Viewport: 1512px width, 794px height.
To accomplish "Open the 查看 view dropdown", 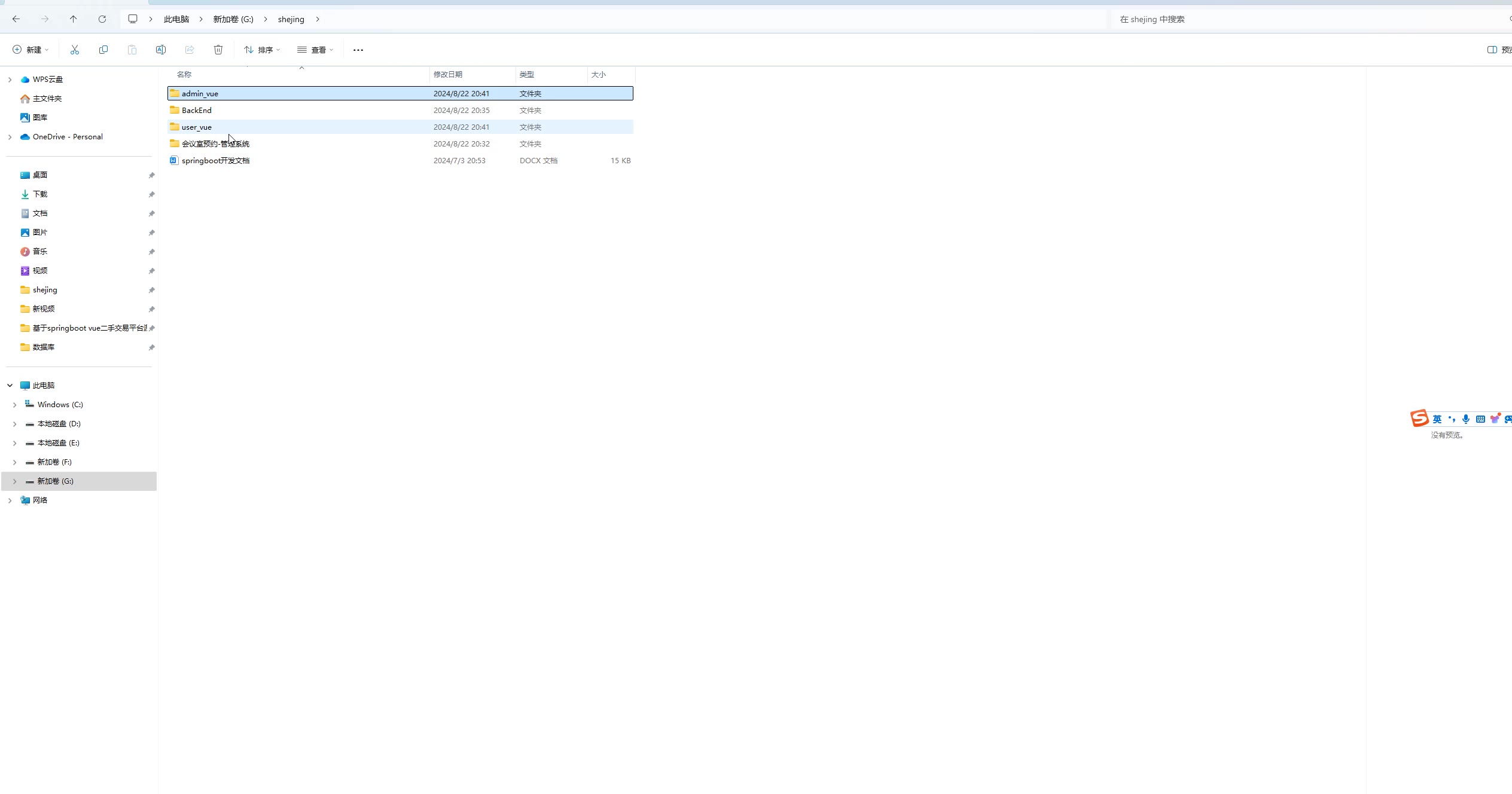I will point(315,50).
